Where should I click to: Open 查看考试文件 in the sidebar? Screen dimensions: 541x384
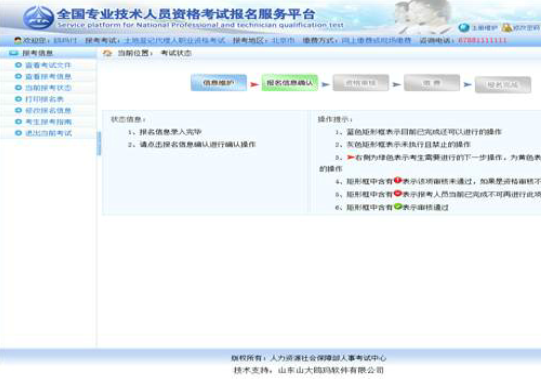[x=48, y=65]
